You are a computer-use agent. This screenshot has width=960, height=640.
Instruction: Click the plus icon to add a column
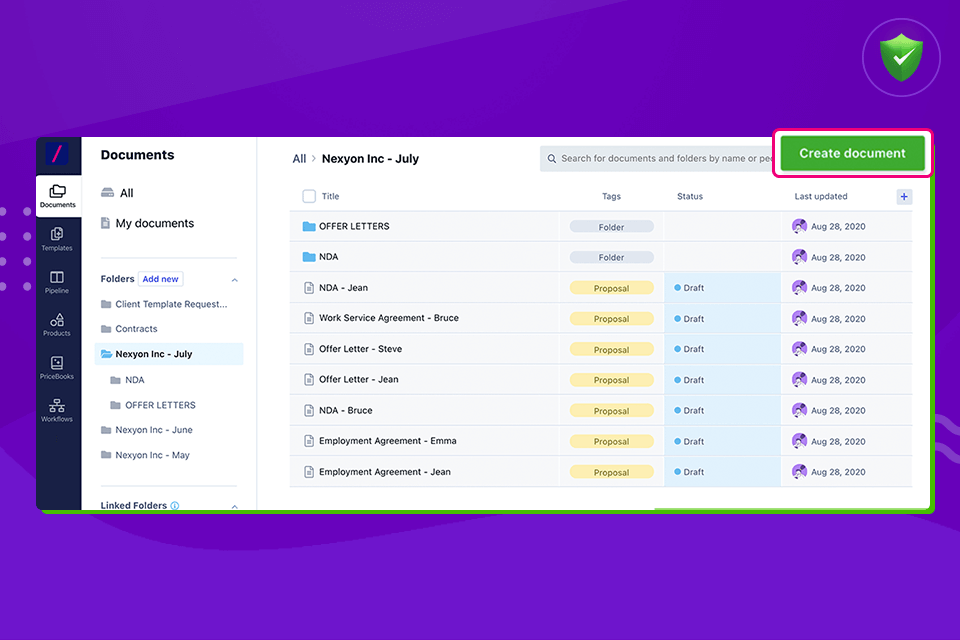coord(904,197)
